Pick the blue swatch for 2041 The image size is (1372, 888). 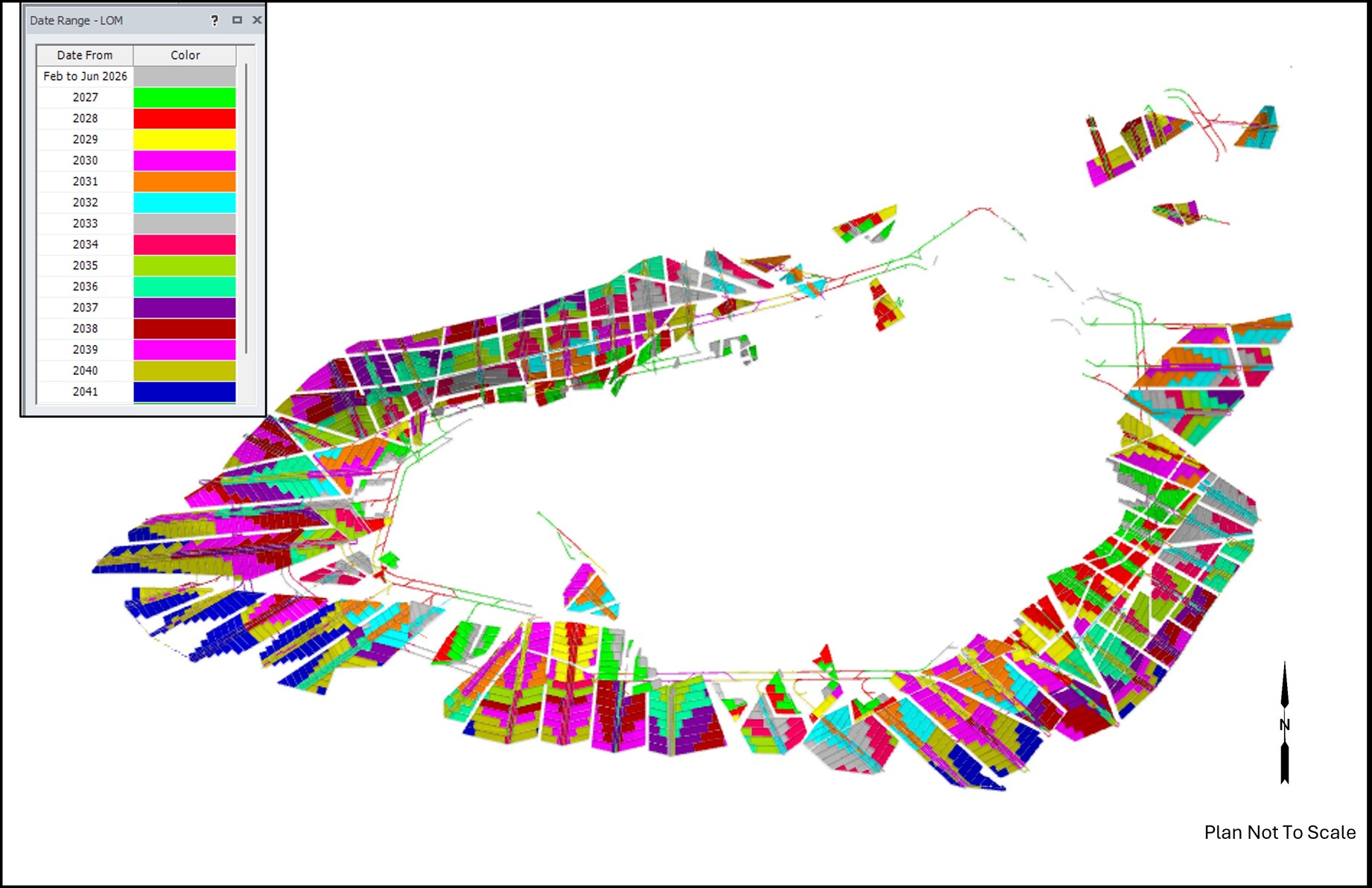(185, 392)
